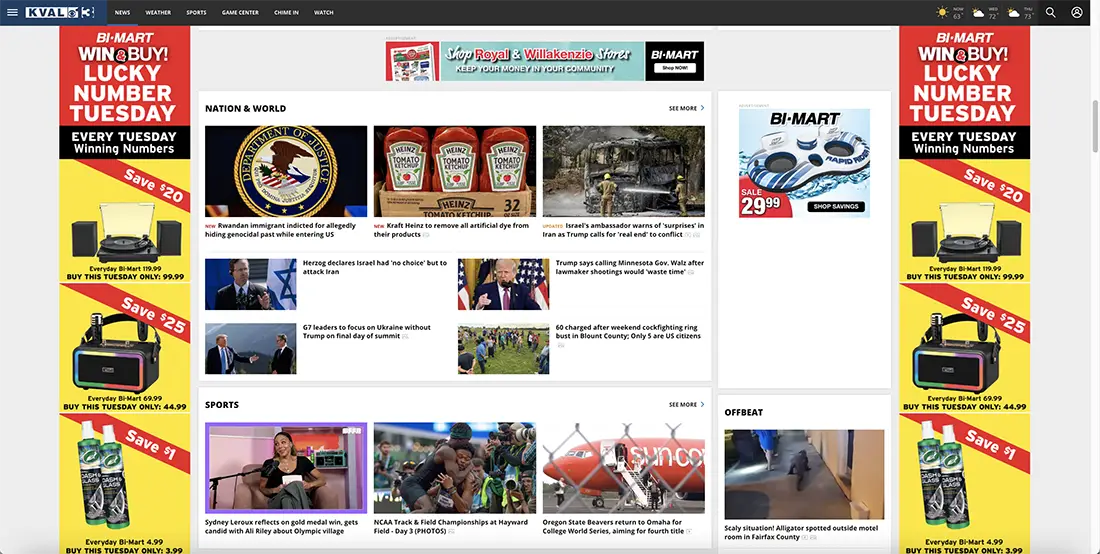The height and width of the screenshot is (554, 1100).
Task: Open the Chime In menu item
Action: (x=286, y=13)
